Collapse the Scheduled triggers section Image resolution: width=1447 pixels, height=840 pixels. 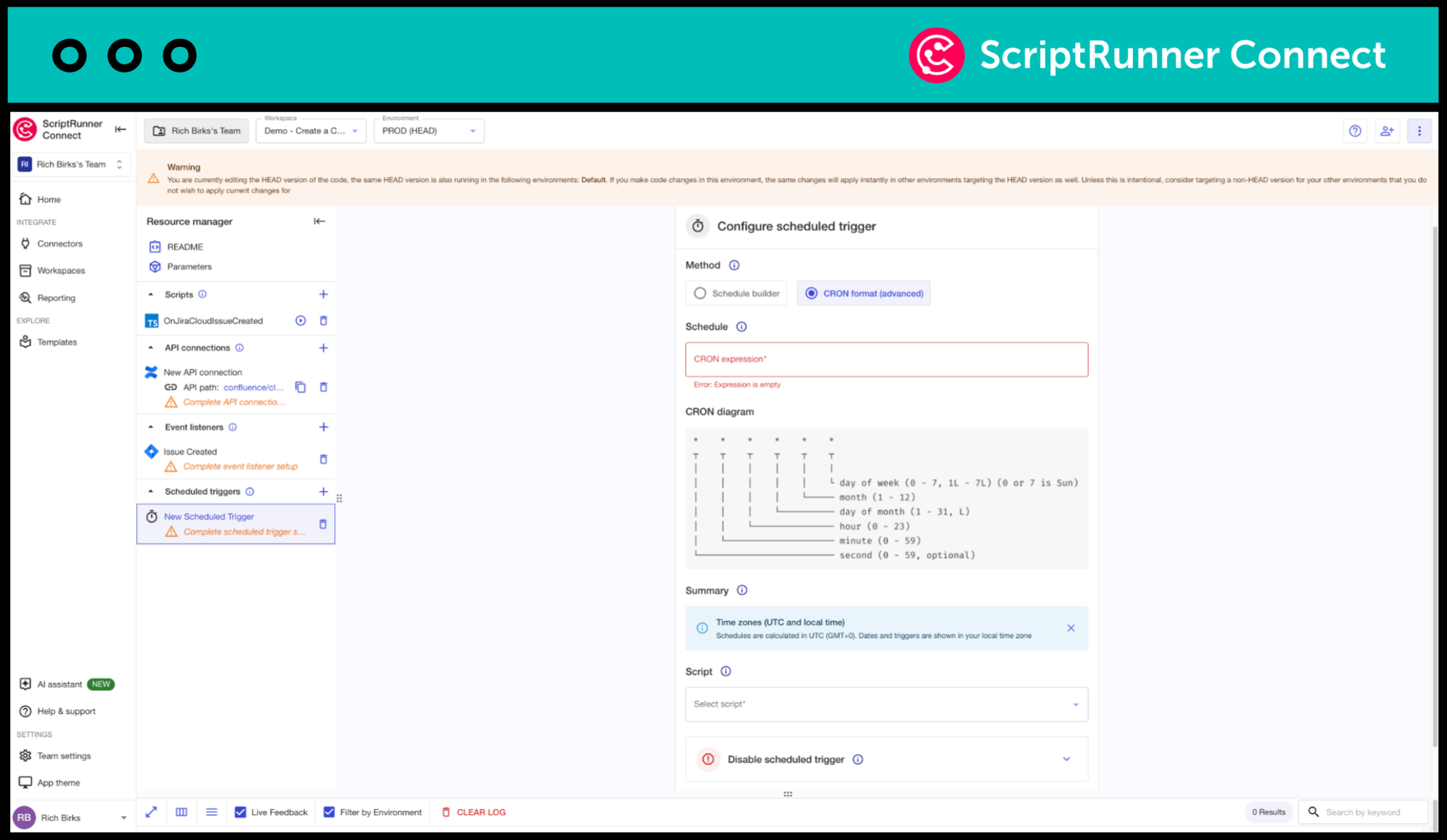[150, 491]
